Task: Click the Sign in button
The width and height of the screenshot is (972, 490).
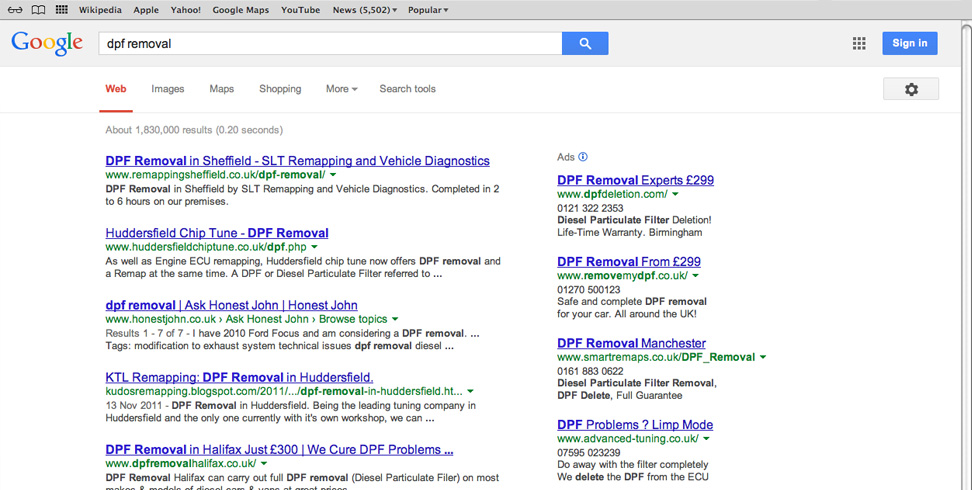Action: (909, 43)
